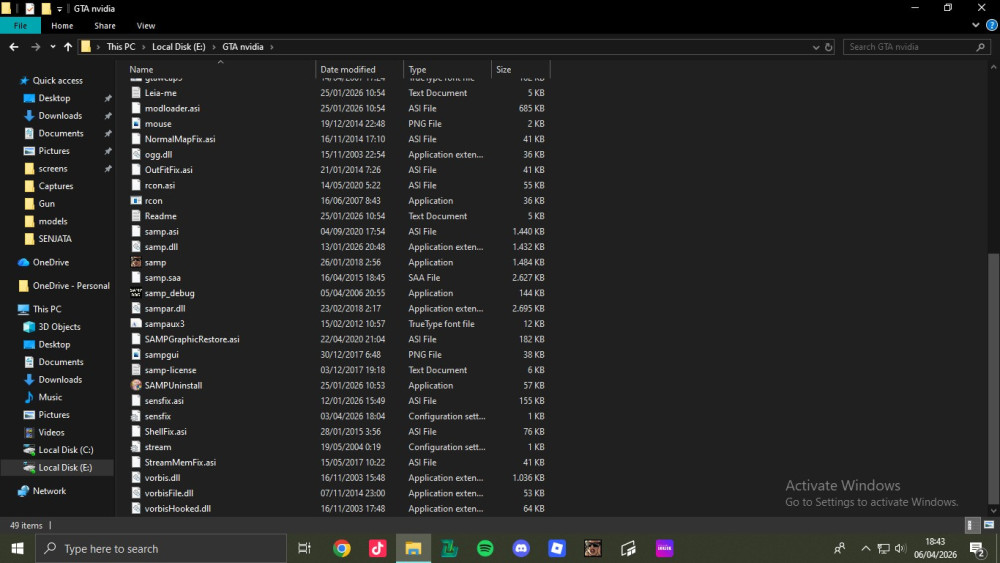Select OneDrive in the navigation pane

pyautogui.click(x=50, y=262)
